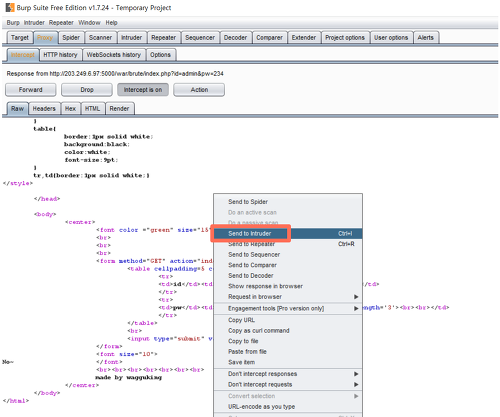This screenshot has height=417, width=500.
Task: Open the User options tab
Action: [x=391, y=38]
